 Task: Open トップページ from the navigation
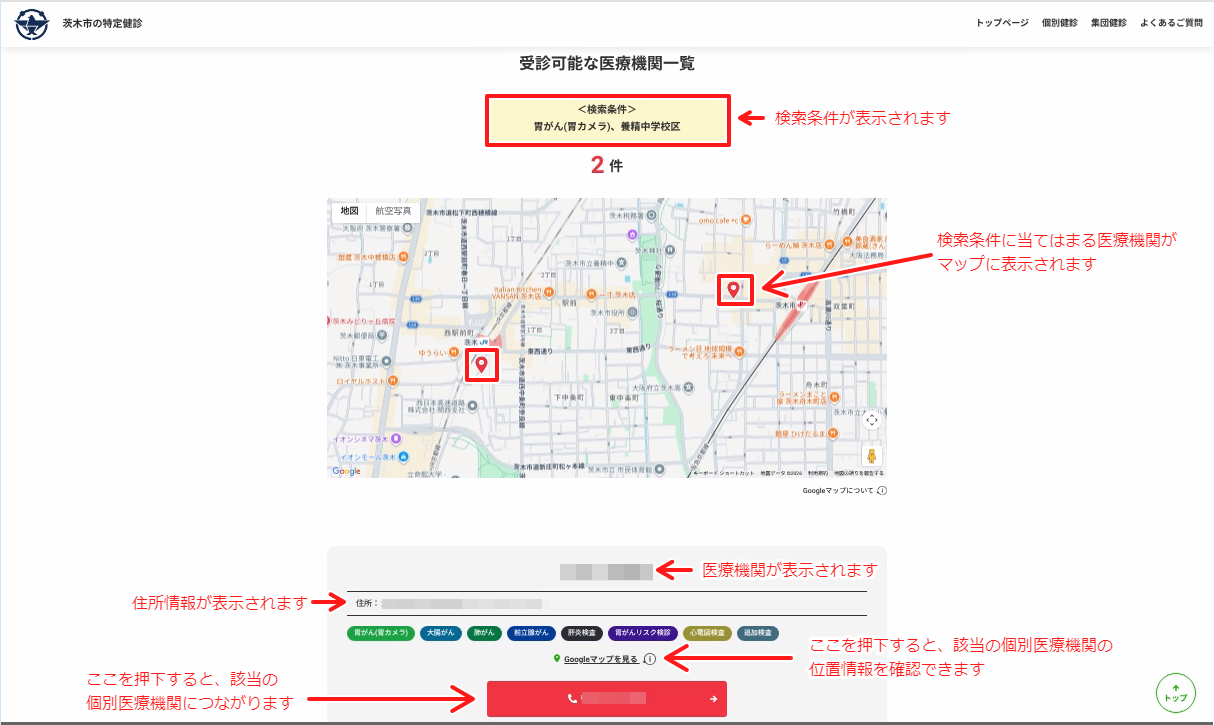point(1002,23)
